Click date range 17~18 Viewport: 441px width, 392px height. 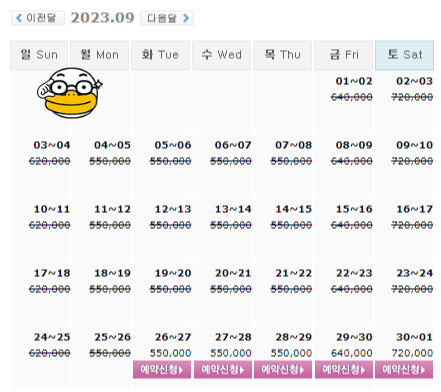tap(52, 273)
